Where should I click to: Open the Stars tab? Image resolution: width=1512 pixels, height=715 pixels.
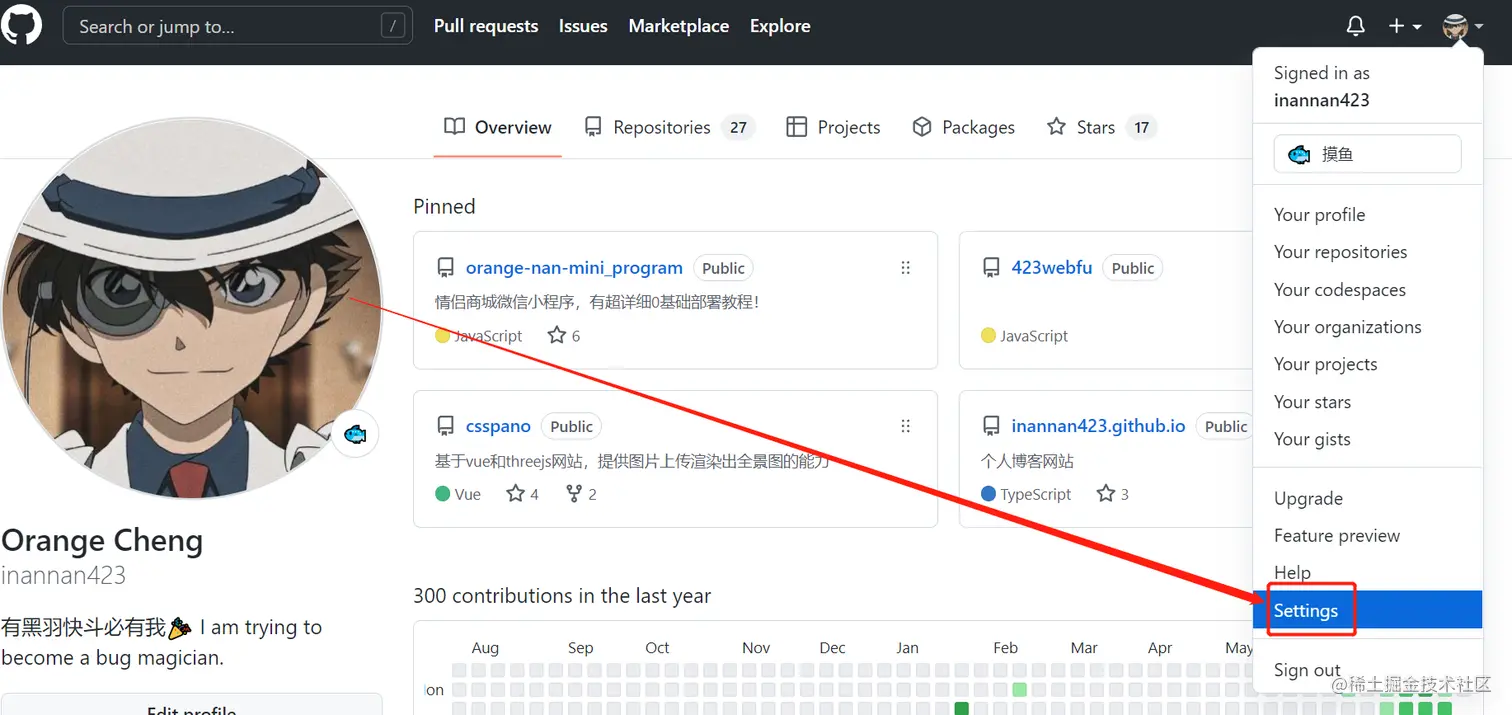pyautogui.click(x=1101, y=127)
